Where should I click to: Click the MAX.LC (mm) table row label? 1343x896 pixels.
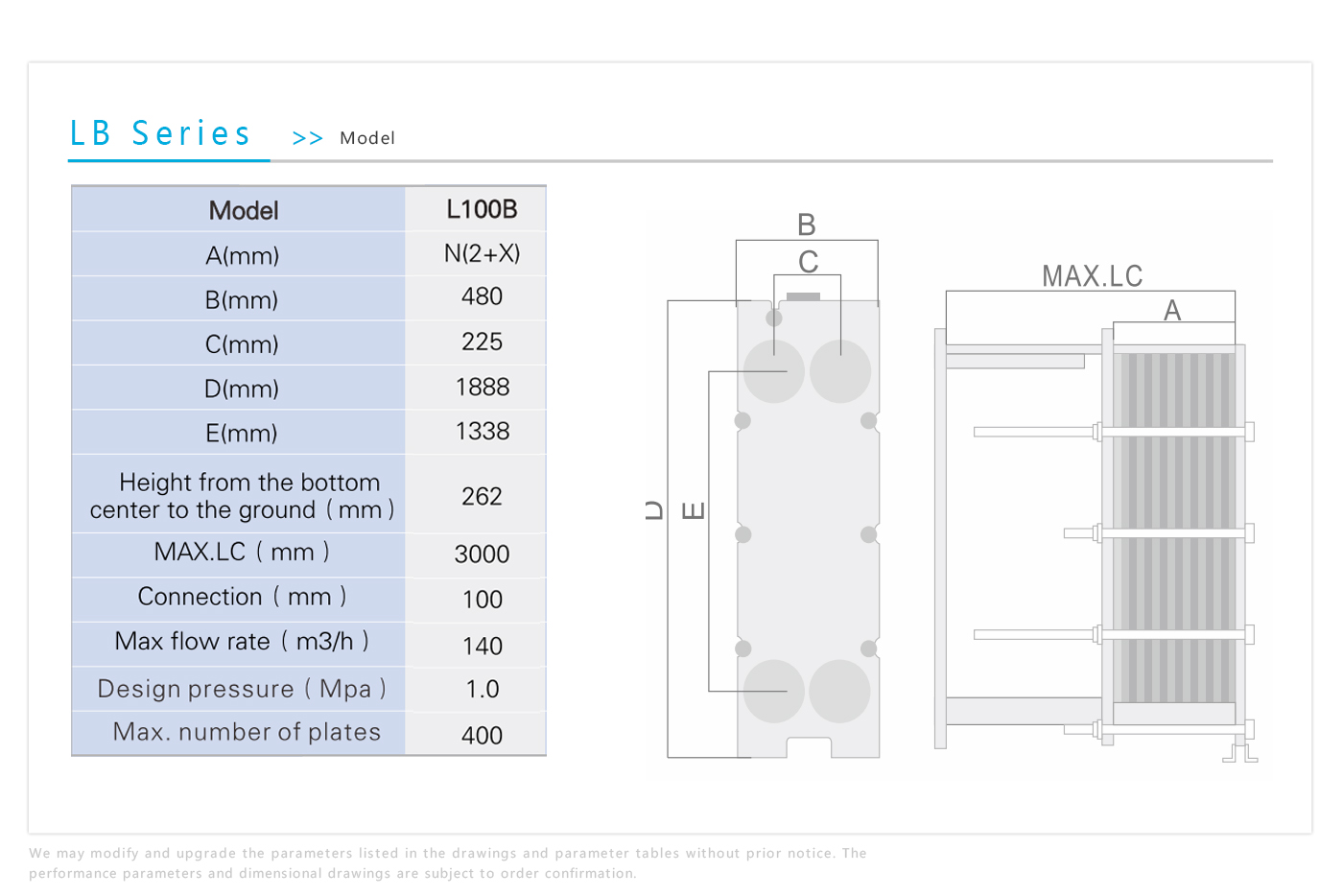coord(241,553)
